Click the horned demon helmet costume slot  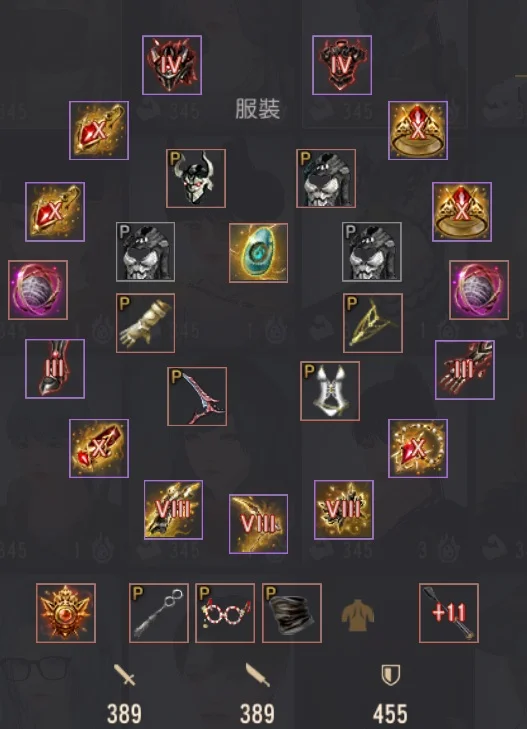click(x=196, y=179)
